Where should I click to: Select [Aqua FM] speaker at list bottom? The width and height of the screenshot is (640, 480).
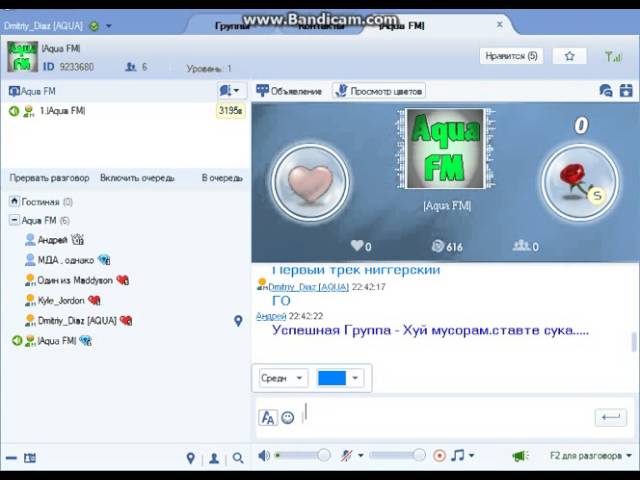[57, 340]
